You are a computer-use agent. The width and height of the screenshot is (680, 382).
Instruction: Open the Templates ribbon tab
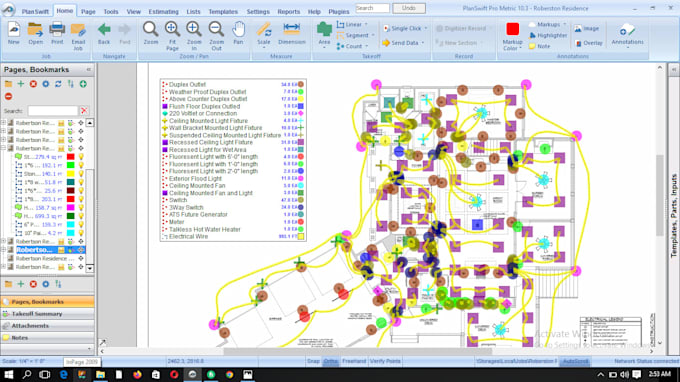click(223, 12)
